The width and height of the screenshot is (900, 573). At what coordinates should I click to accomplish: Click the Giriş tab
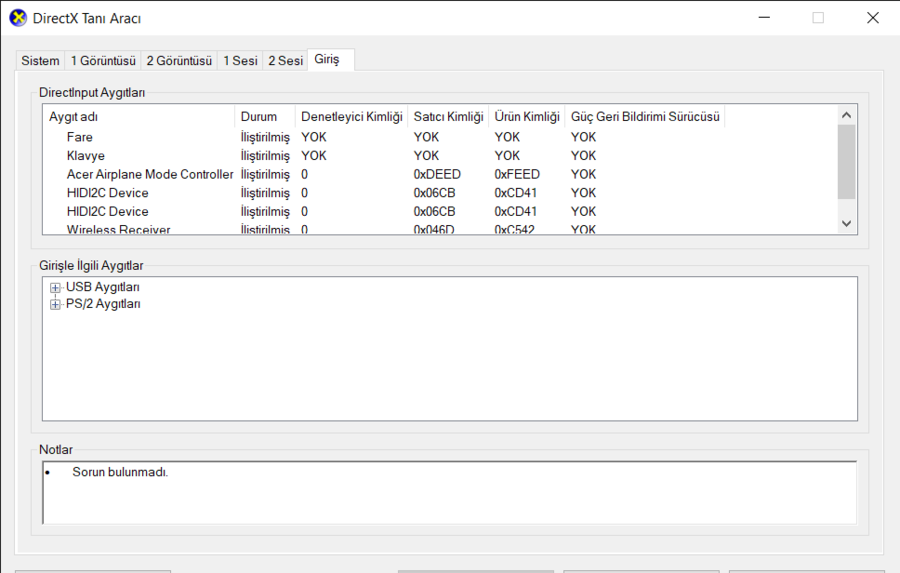(327, 60)
